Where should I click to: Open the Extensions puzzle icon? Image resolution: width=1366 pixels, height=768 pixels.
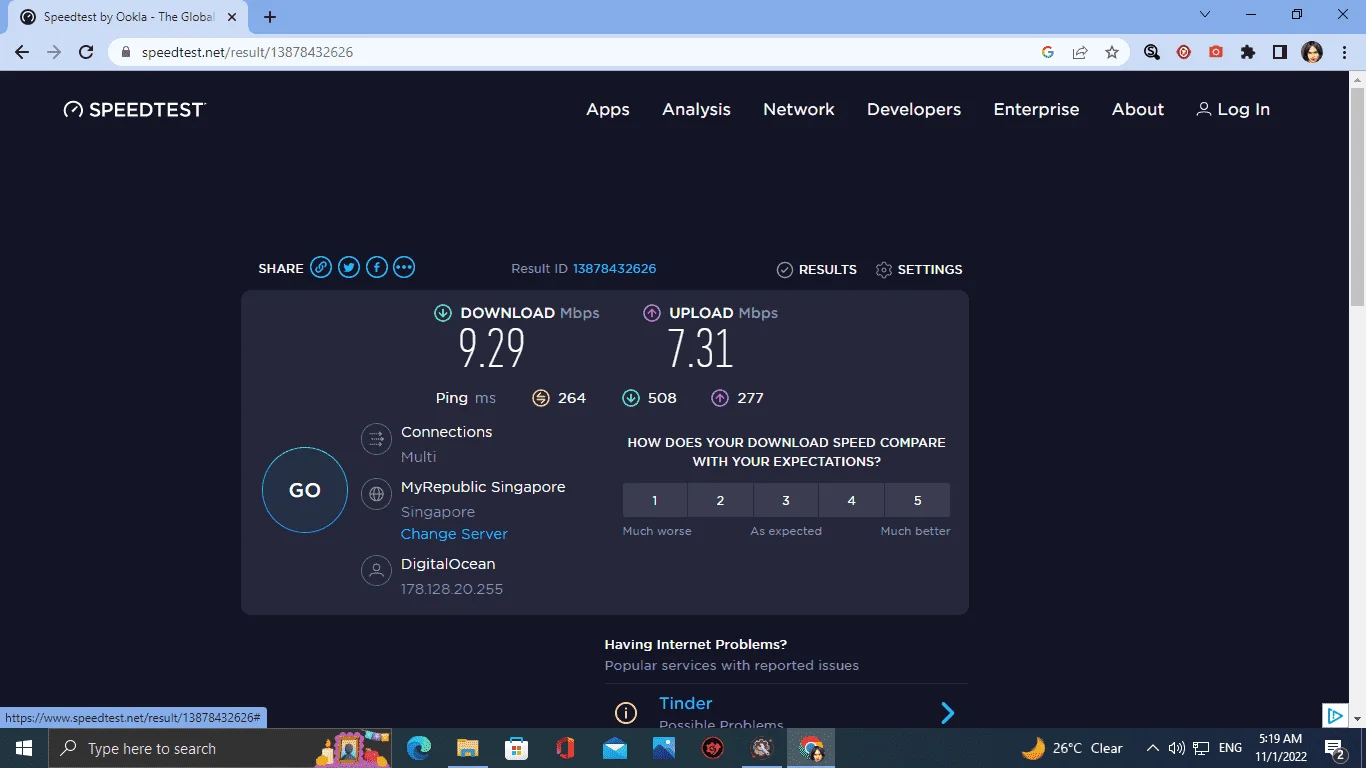(x=1248, y=52)
